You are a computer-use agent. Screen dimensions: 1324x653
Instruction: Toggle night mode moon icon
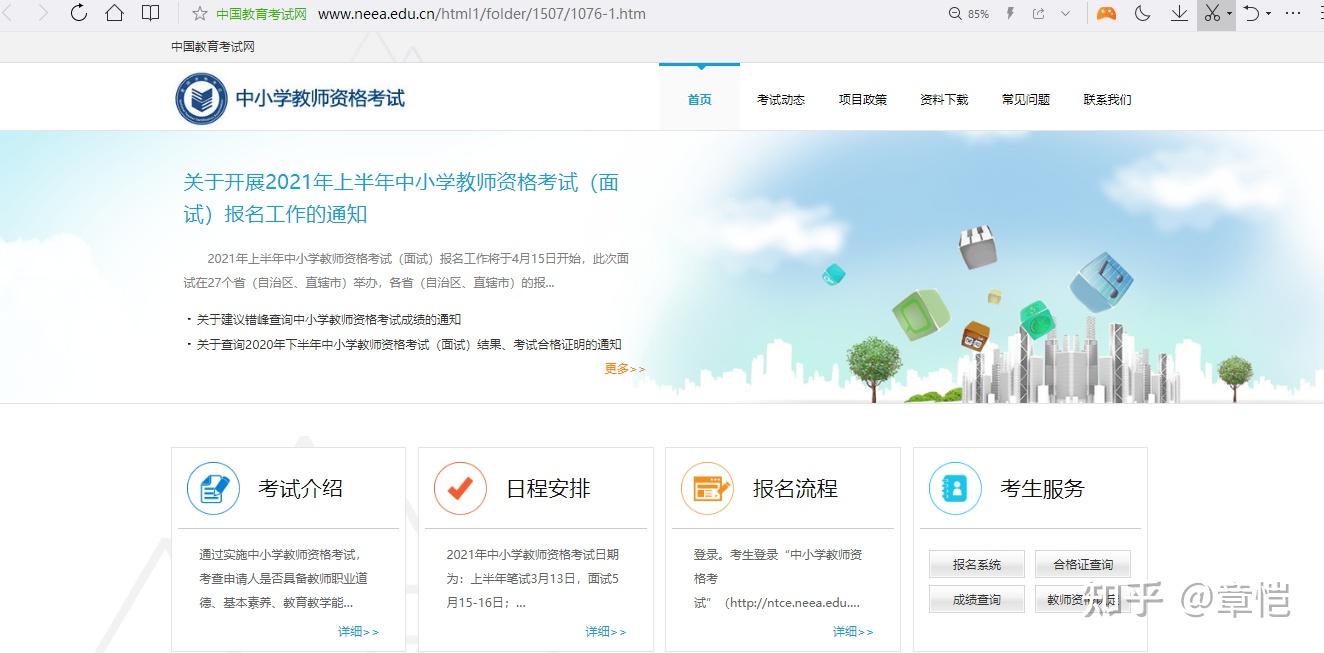(x=1142, y=13)
